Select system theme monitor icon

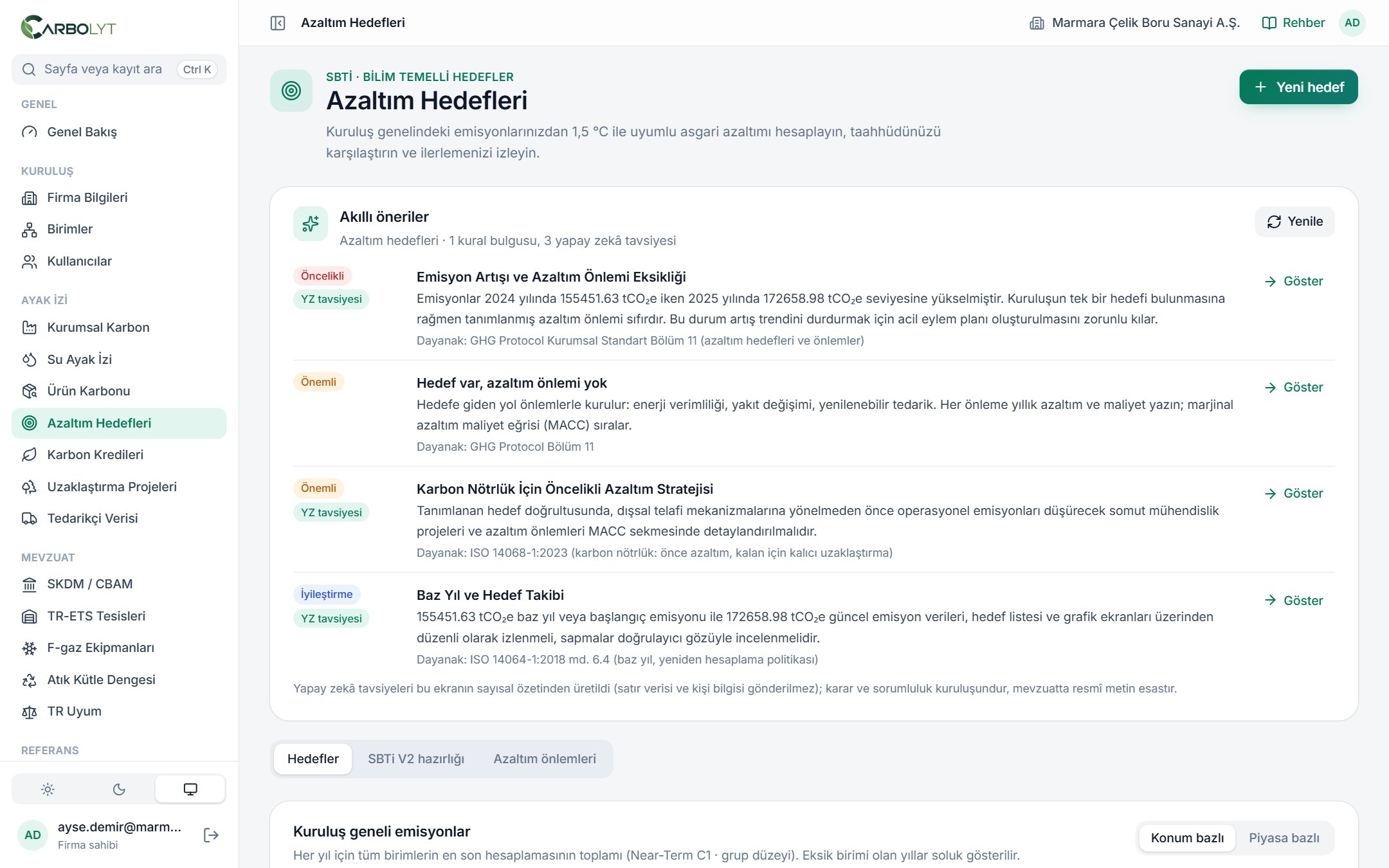[x=190, y=789]
